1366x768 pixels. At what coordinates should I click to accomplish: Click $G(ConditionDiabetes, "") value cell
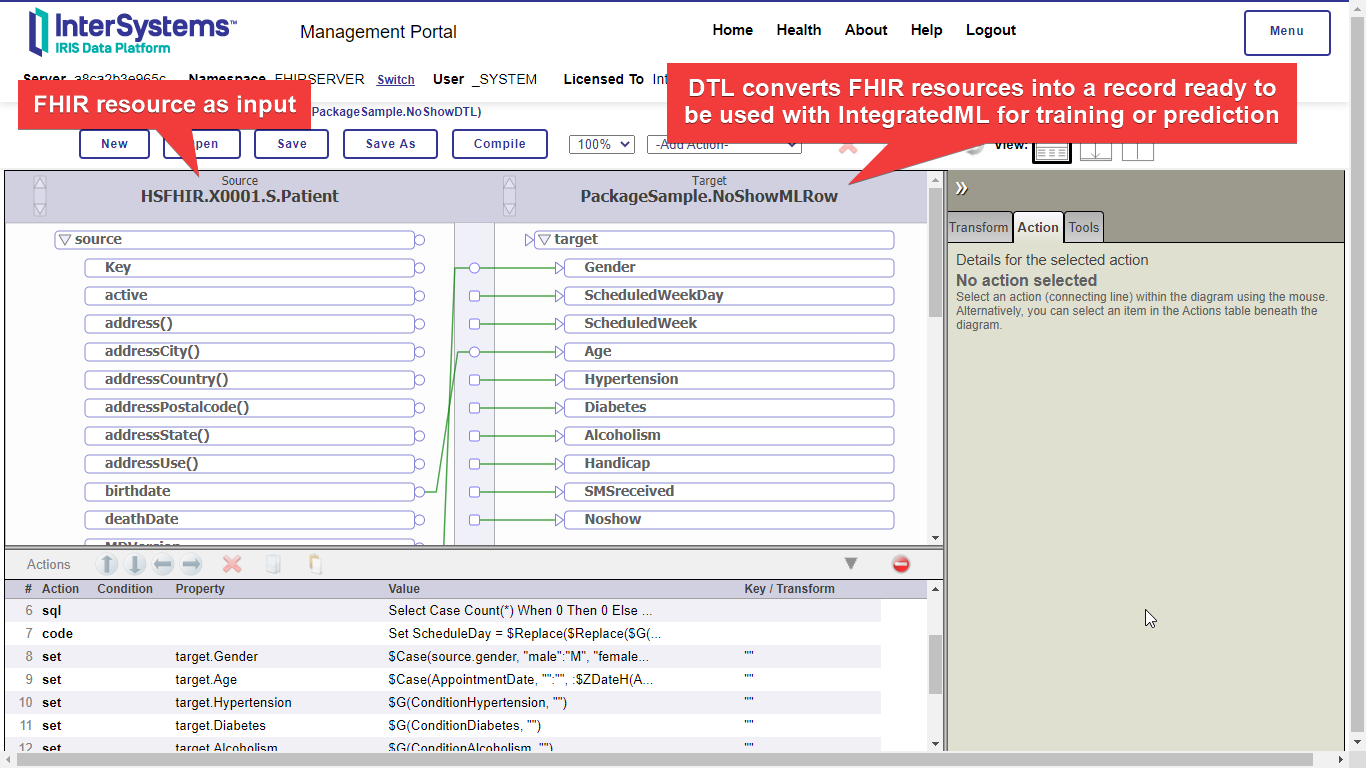coord(465,726)
